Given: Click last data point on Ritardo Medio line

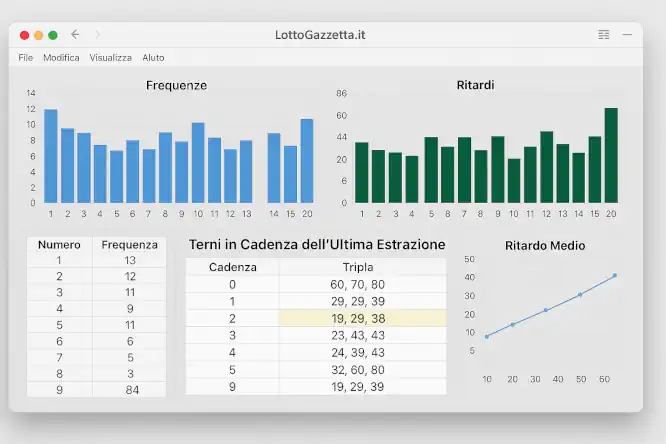Looking at the screenshot, I should coord(614,275).
